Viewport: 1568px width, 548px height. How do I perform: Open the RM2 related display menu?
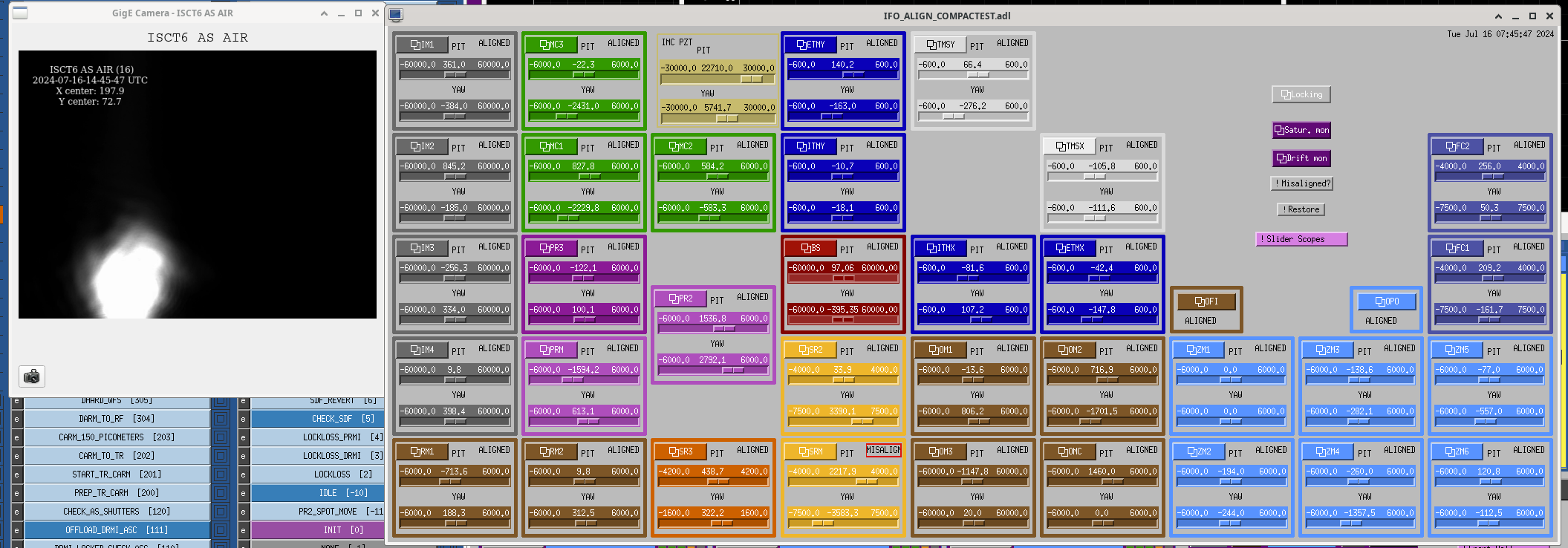(x=551, y=451)
